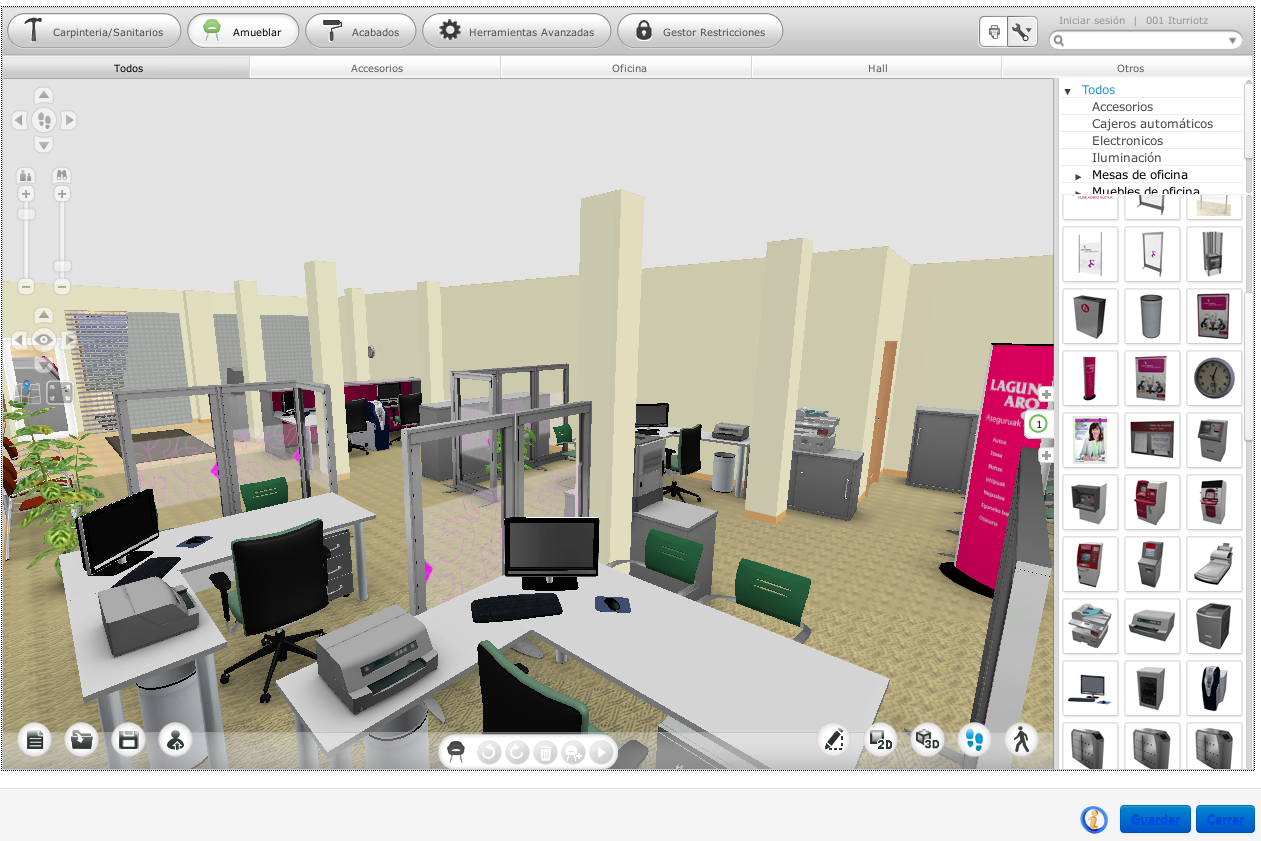Open the Gestor Restricciones manager
The height and width of the screenshot is (841, 1261).
(700, 32)
